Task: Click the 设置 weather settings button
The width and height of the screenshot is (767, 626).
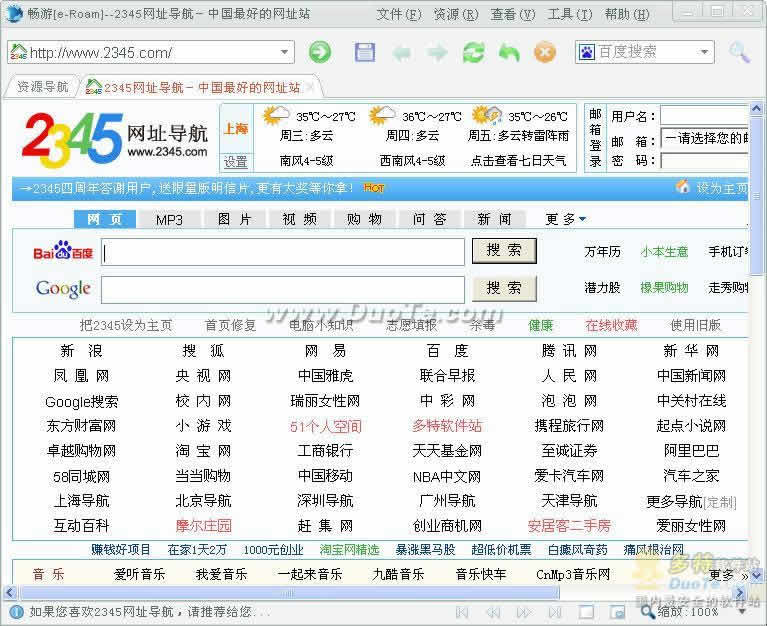Action: (235, 161)
